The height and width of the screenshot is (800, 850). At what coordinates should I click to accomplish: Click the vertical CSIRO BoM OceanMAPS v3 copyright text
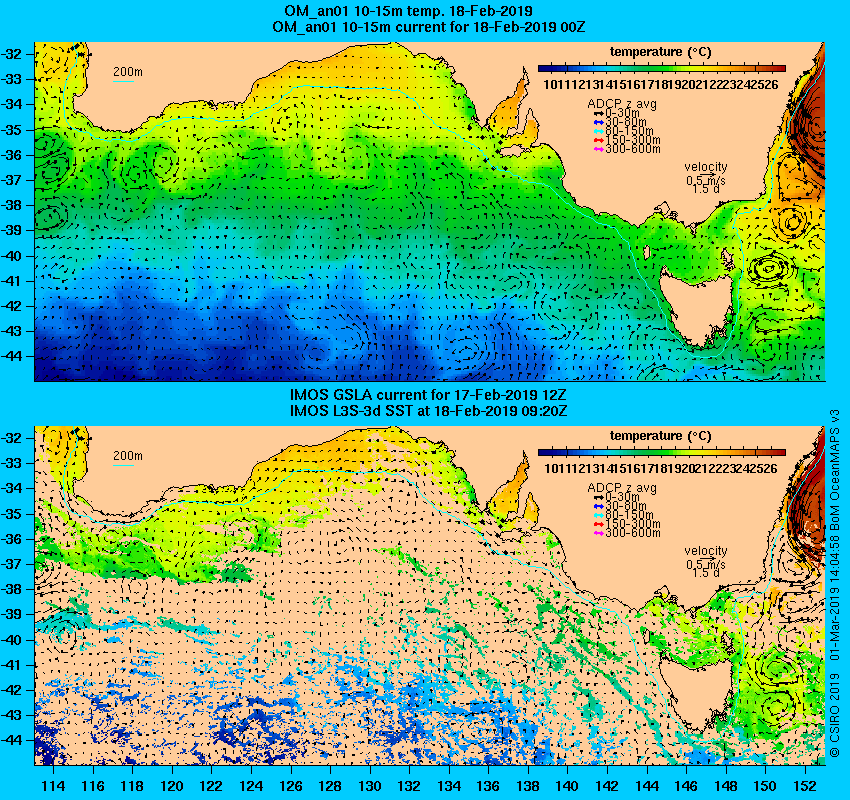pos(835,583)
